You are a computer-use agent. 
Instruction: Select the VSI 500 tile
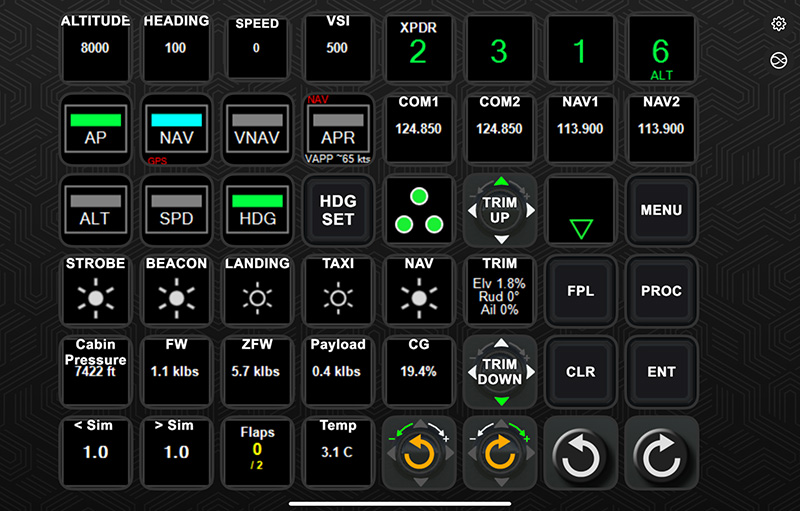pos(338,48)
